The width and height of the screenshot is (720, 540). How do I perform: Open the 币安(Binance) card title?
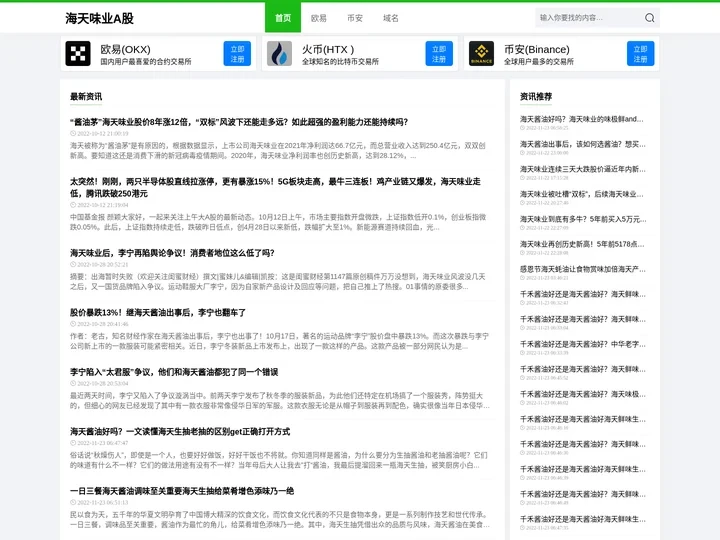(x=537, y=49)
